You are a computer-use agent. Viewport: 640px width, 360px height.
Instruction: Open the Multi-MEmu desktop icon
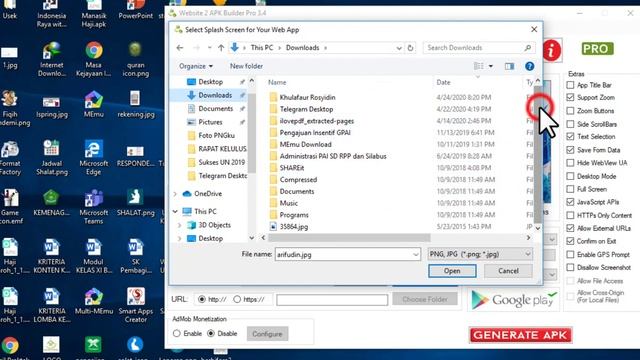[x=93, y=301]
